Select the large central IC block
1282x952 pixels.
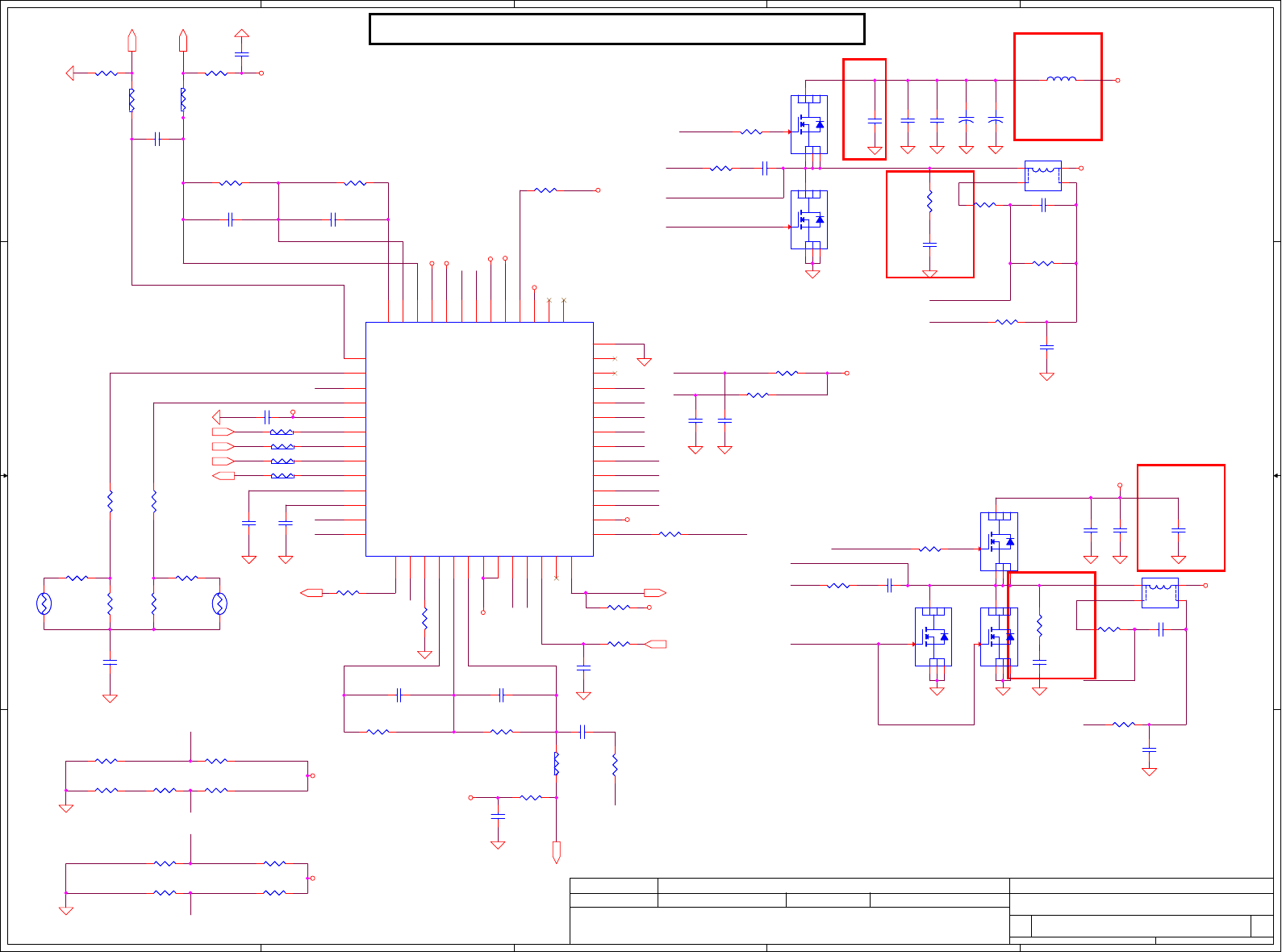[479, 440]
